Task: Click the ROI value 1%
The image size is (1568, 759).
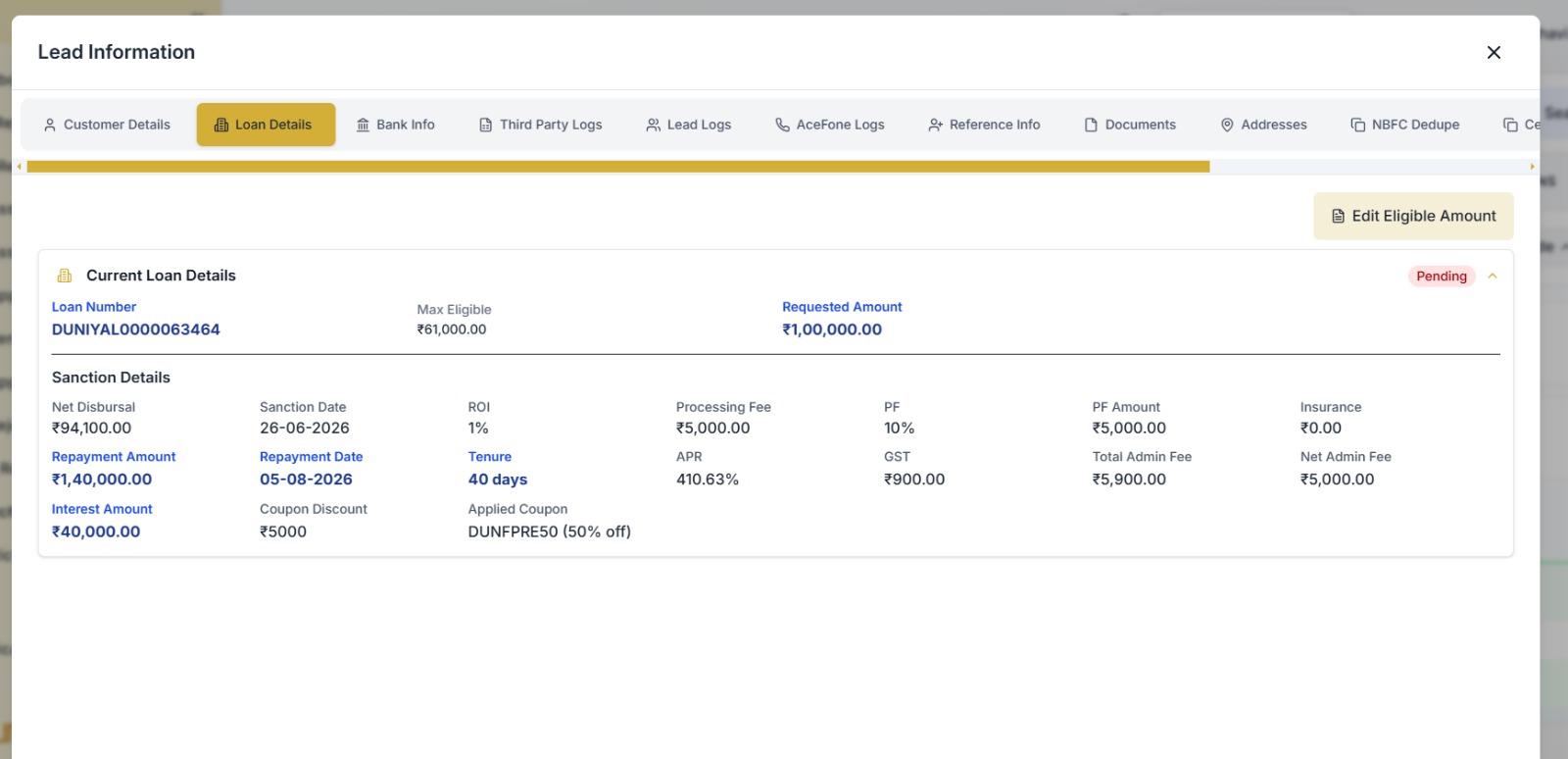Action: tap(478, 428)
